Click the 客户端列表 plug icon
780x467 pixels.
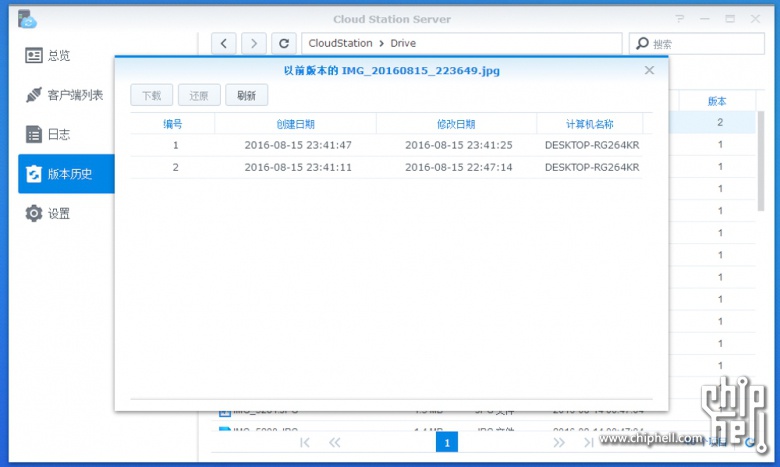click(34, 94)
